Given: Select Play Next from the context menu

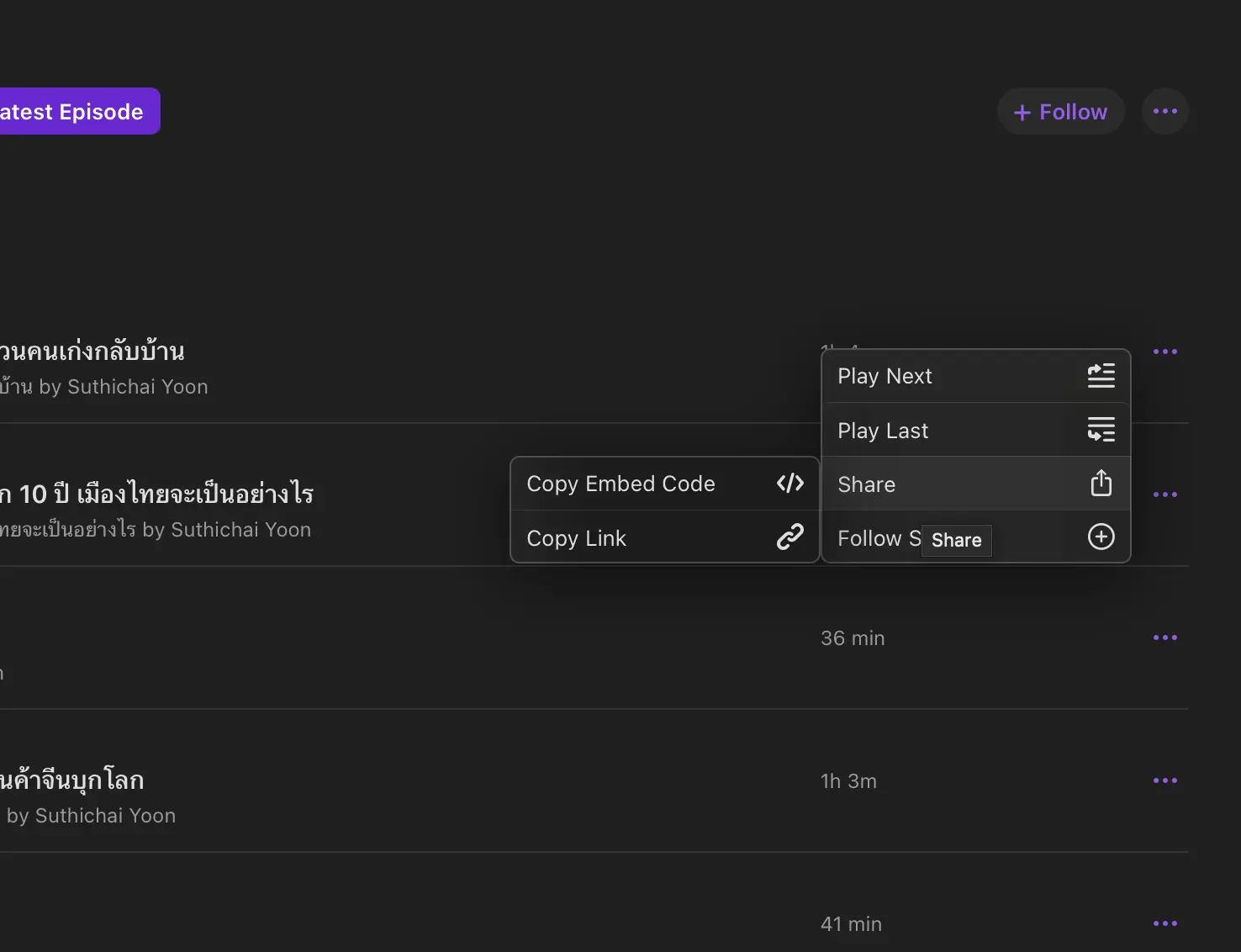Looking at the screenshot, I should 885,376.
